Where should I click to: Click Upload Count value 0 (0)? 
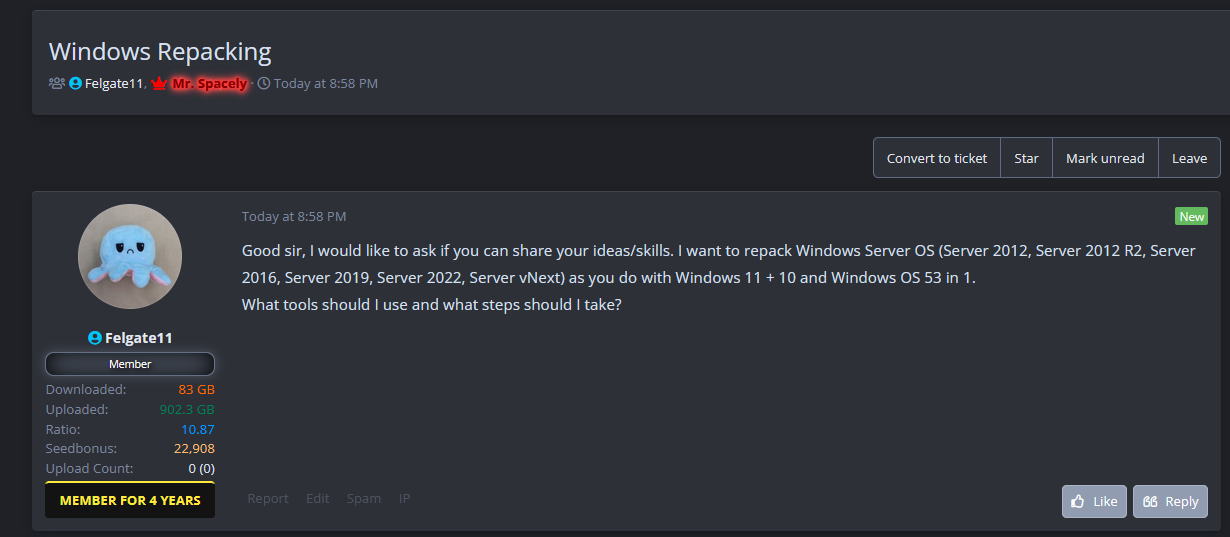(x=201, y=468)
